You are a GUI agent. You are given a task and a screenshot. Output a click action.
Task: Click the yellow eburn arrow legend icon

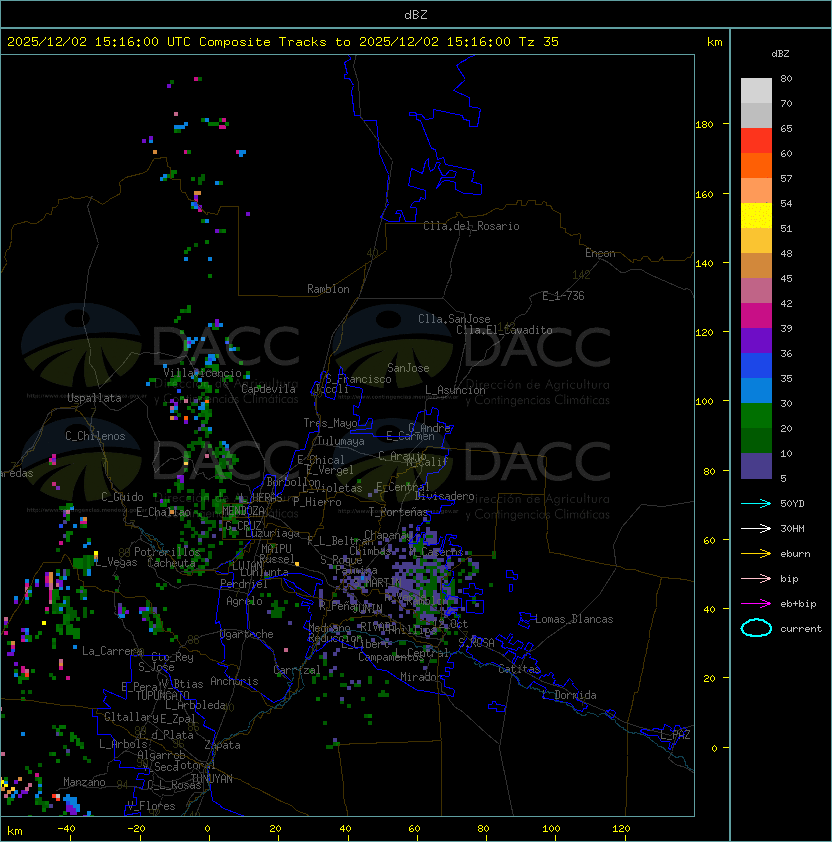[756, 554]
